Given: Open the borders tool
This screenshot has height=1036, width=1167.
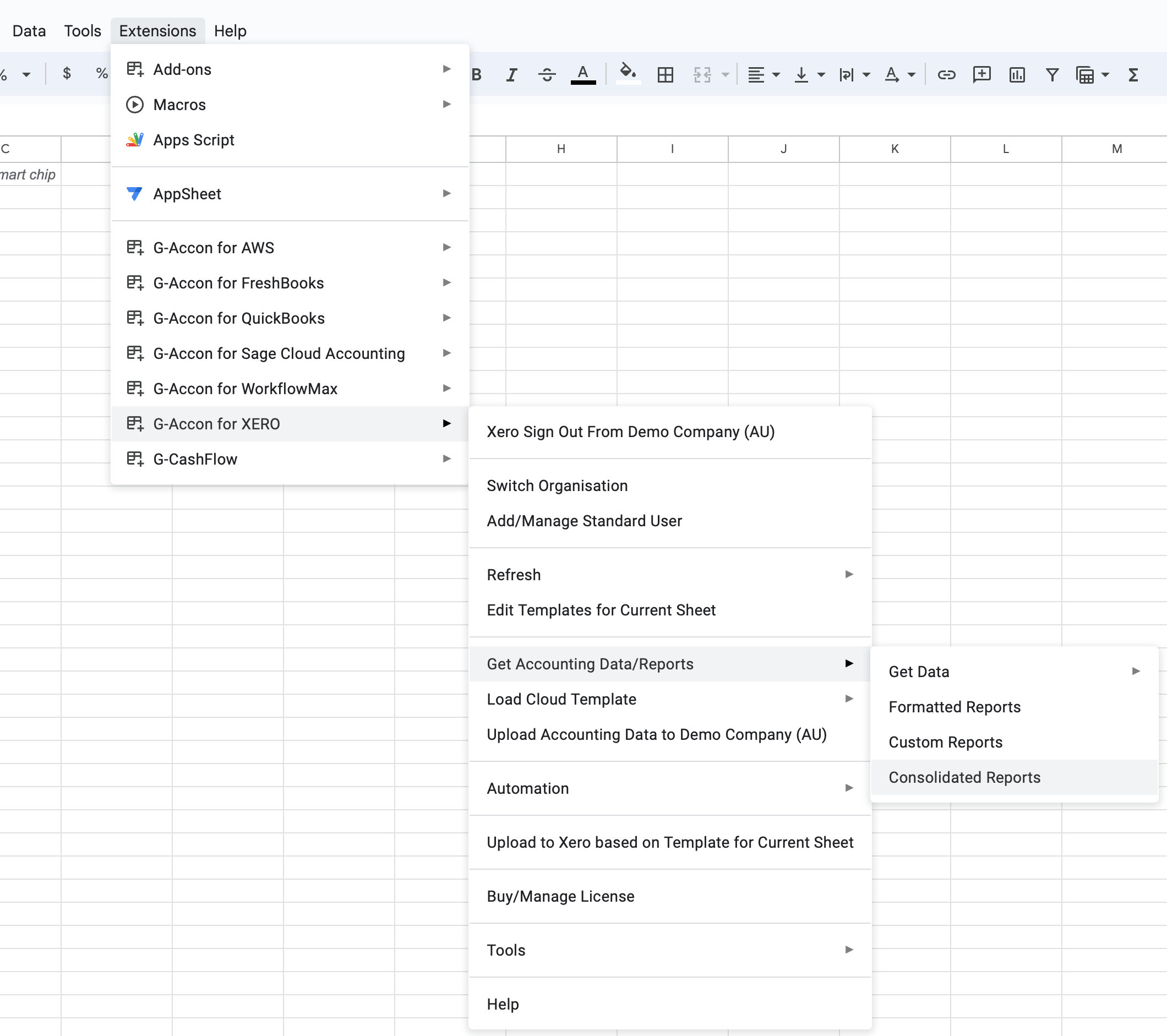Looking at the screenshot, I should click(665, 75).
